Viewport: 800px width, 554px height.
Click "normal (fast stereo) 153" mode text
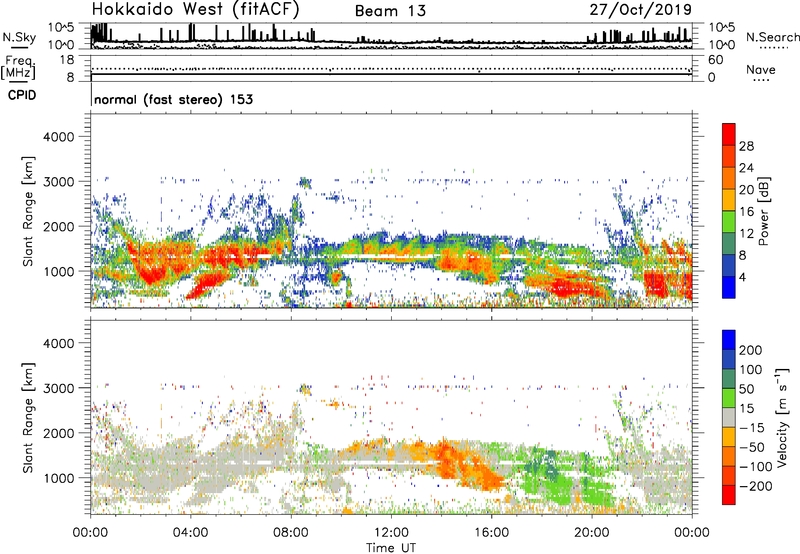coord(173,99)
